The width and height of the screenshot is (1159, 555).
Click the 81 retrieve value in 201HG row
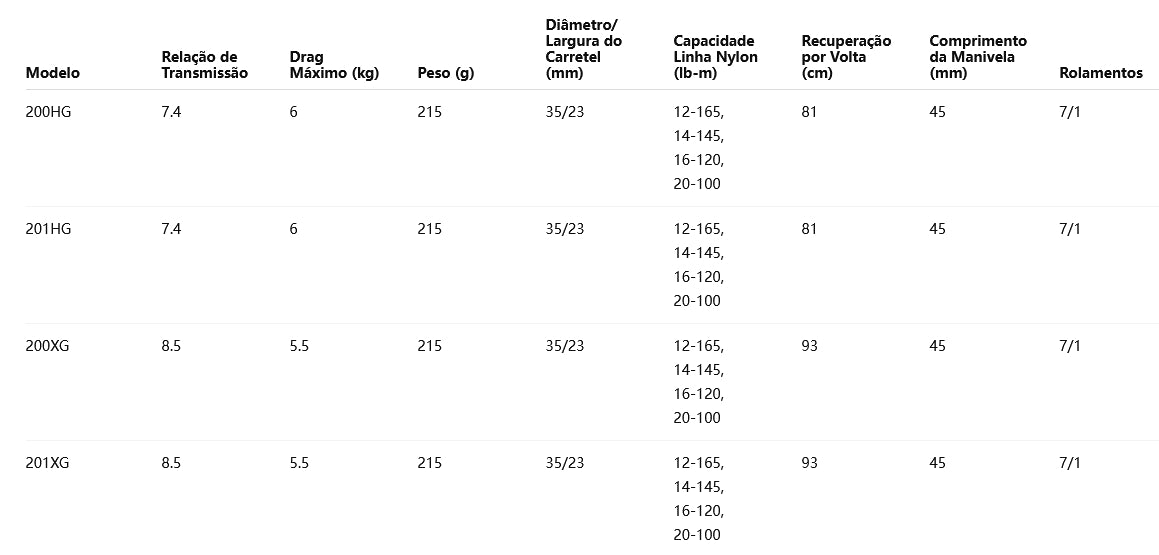tap(809, 229)
